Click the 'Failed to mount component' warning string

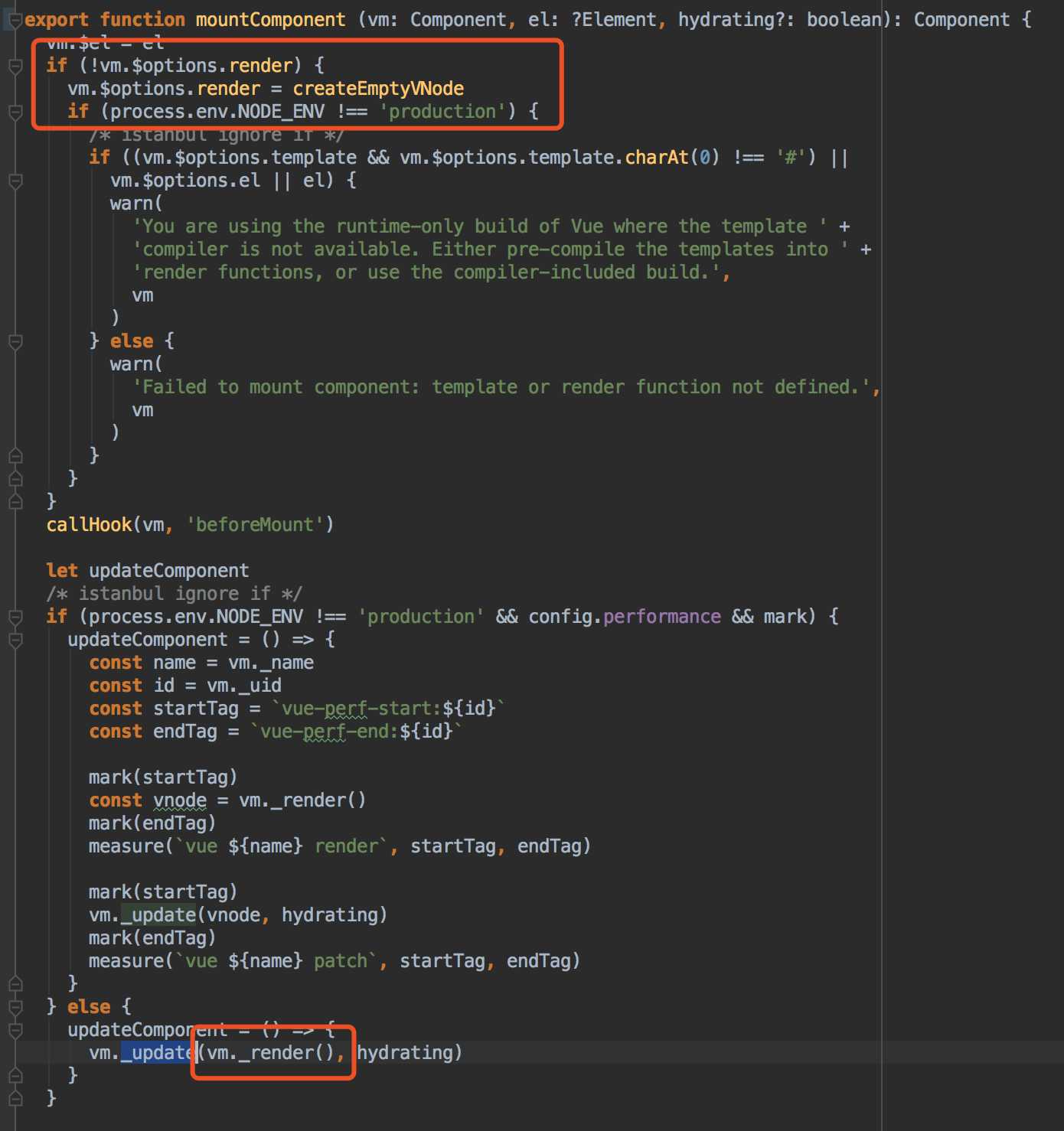point(501,387)
